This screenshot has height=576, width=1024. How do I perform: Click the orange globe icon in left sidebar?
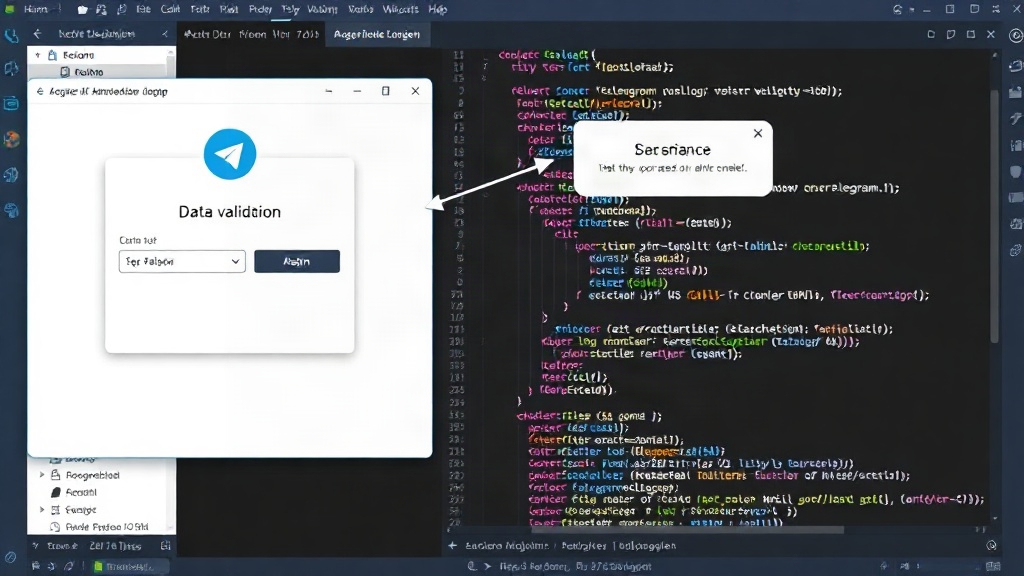tap(11, 139)
